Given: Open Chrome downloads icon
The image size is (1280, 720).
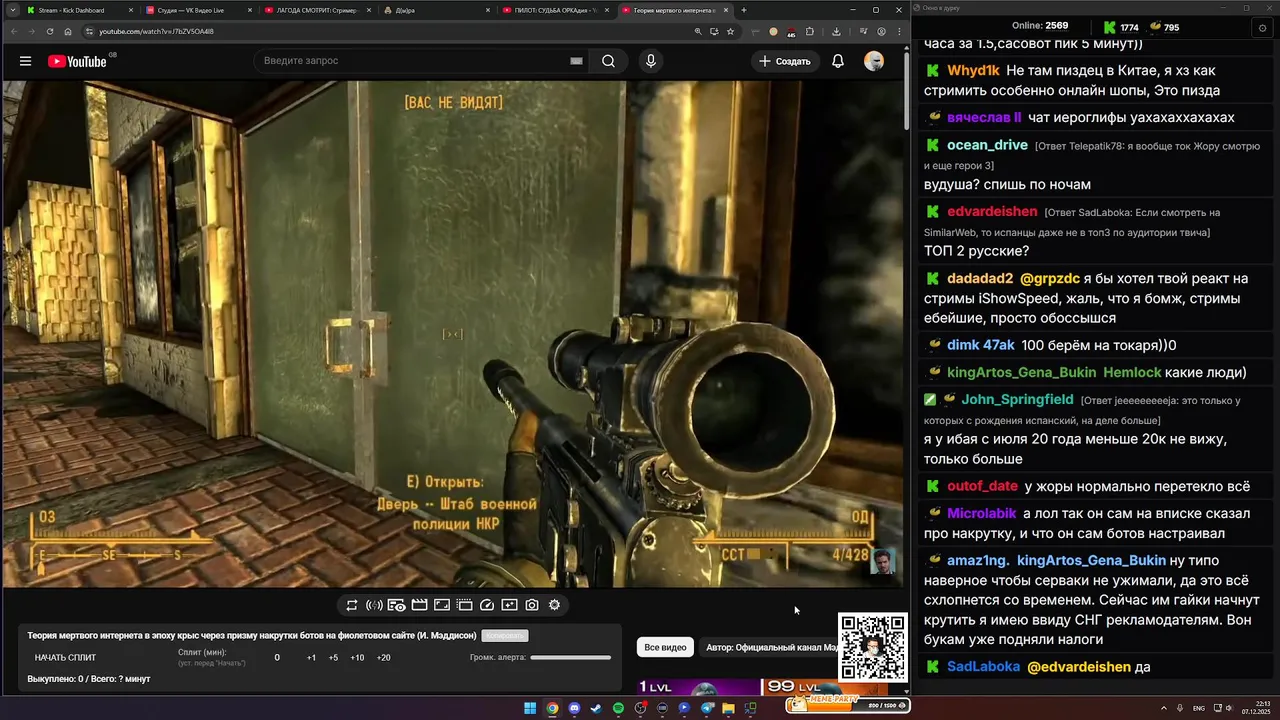Looking at the screenshot, I should [x=836, y=31].
